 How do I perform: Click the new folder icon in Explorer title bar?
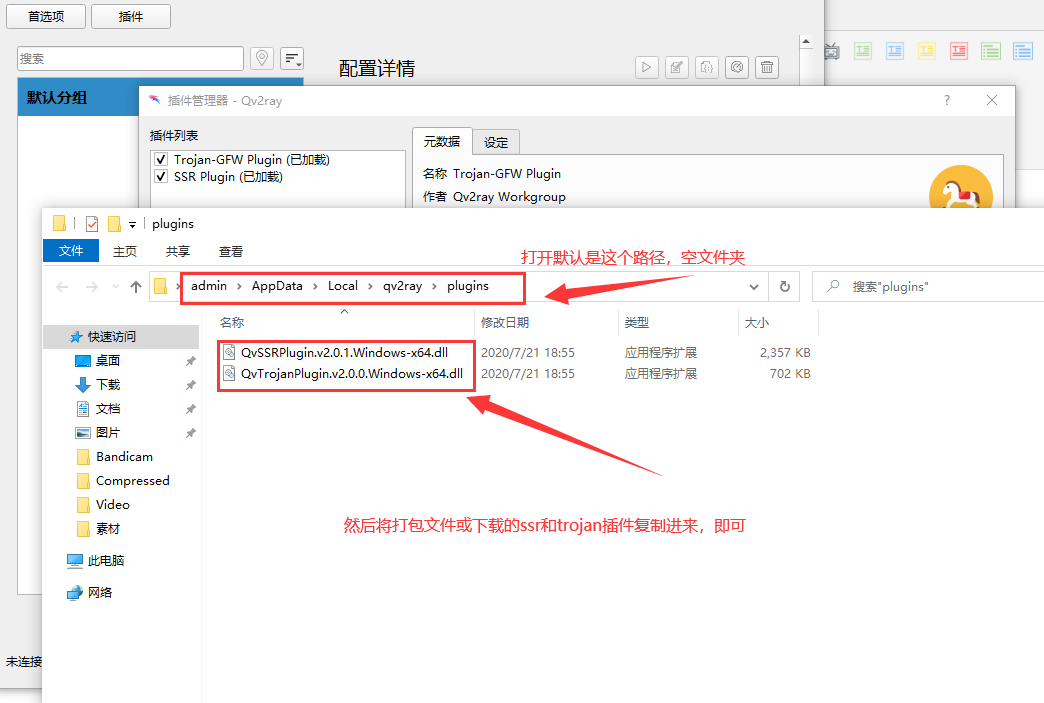coord(114,224)
